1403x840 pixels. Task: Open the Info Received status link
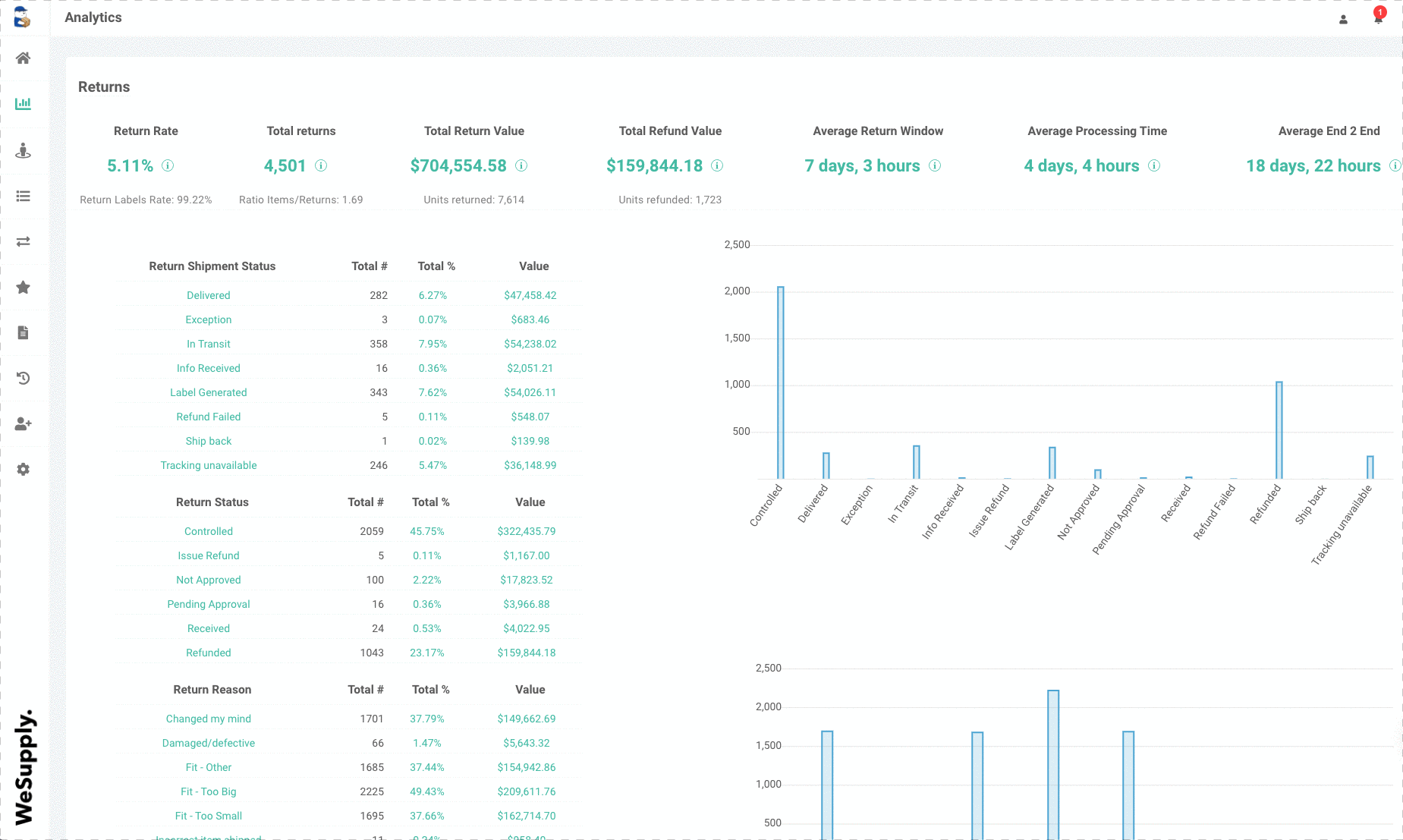[209, 368]
